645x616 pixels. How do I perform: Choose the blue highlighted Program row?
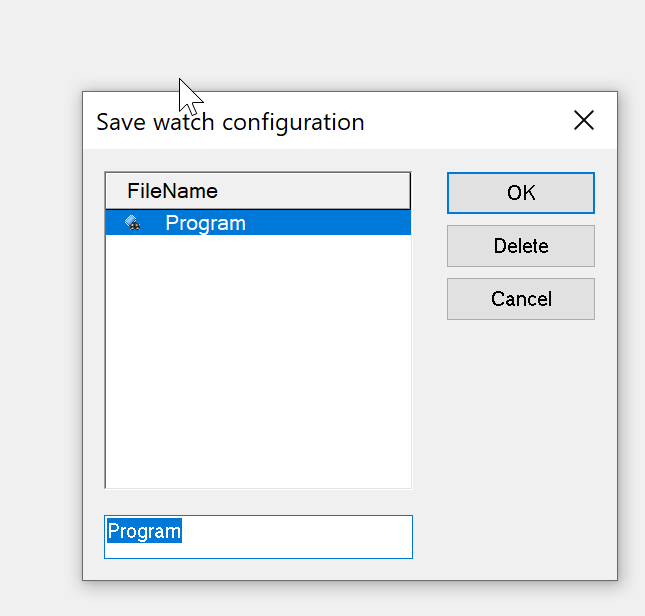[x=258, y=223]
